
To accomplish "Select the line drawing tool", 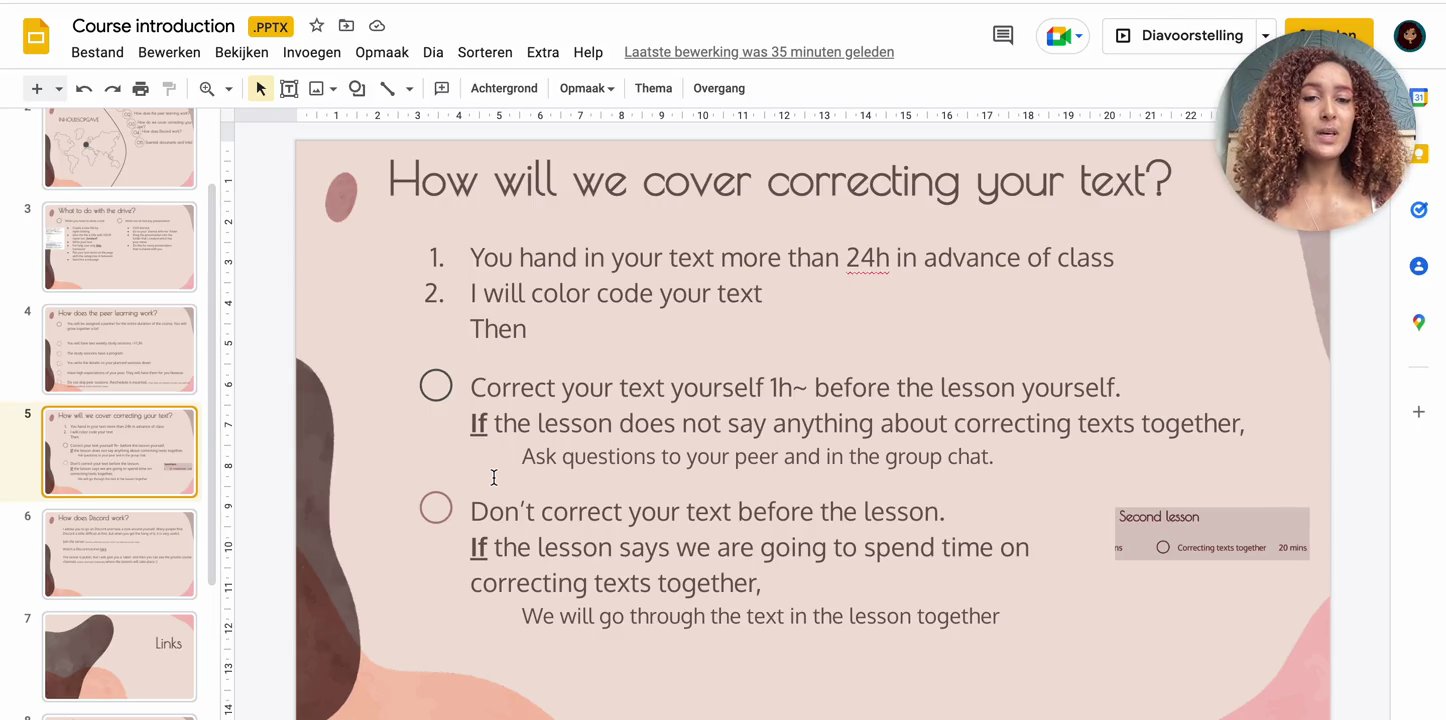I will 389,88.
